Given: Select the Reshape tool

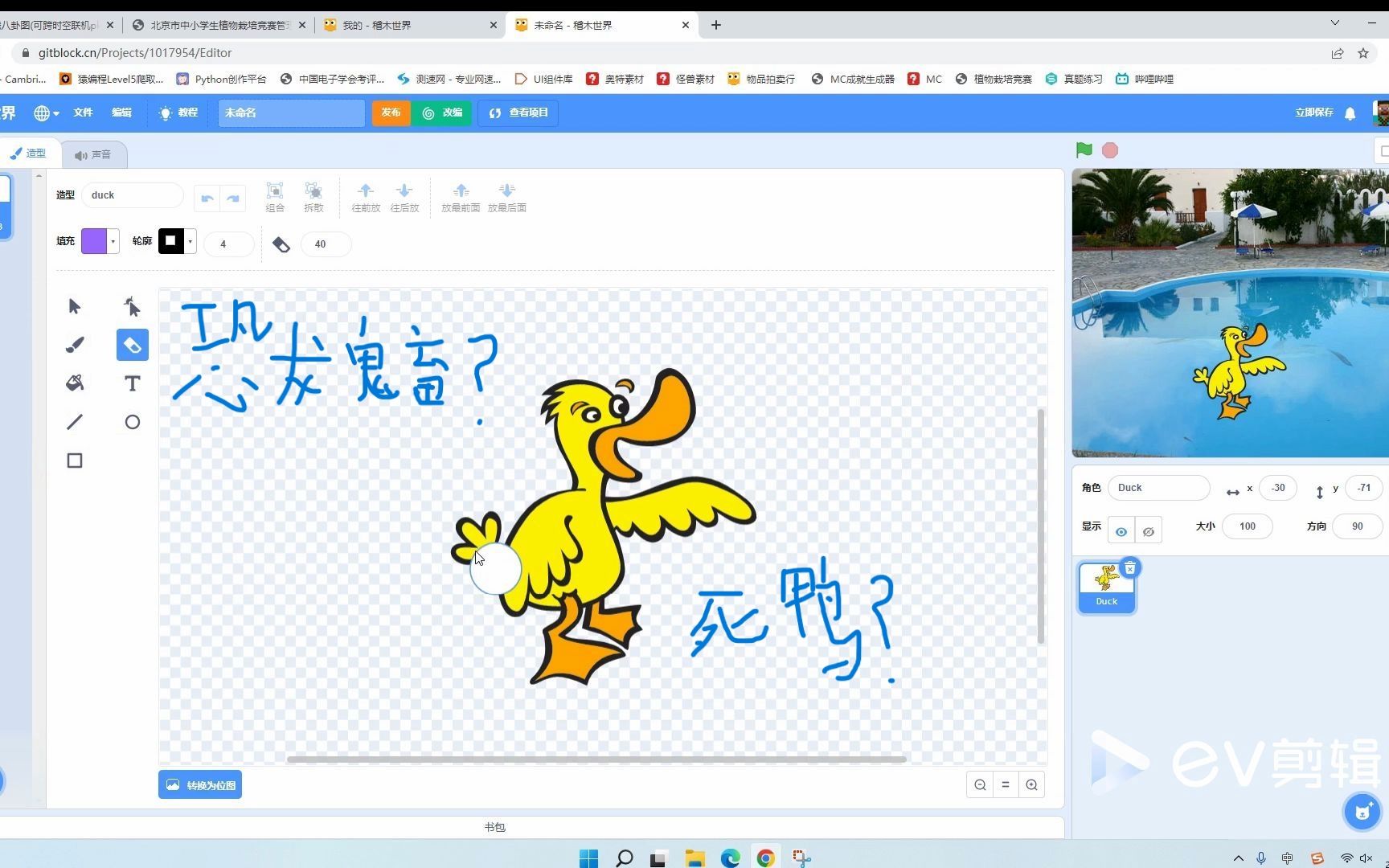Looking at the screenshot, I should (133, 306).
